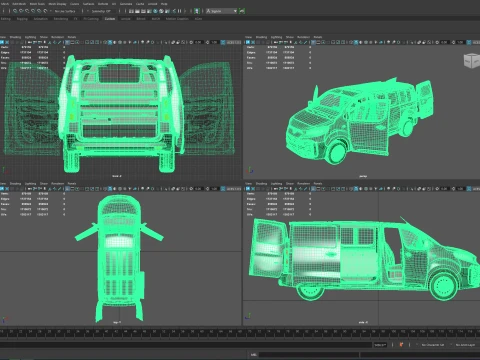The image size is (480, 360).
Task: Toggle Shadows in top panel toolbar
Action: click(135, 189)
